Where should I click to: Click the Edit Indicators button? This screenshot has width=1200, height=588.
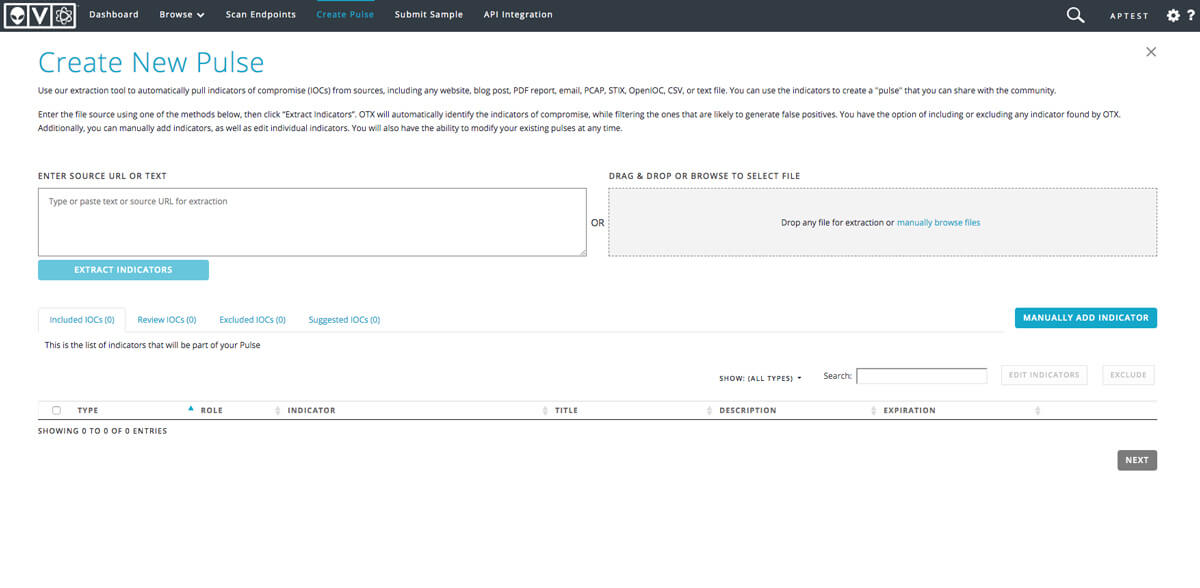point(1044,375)
